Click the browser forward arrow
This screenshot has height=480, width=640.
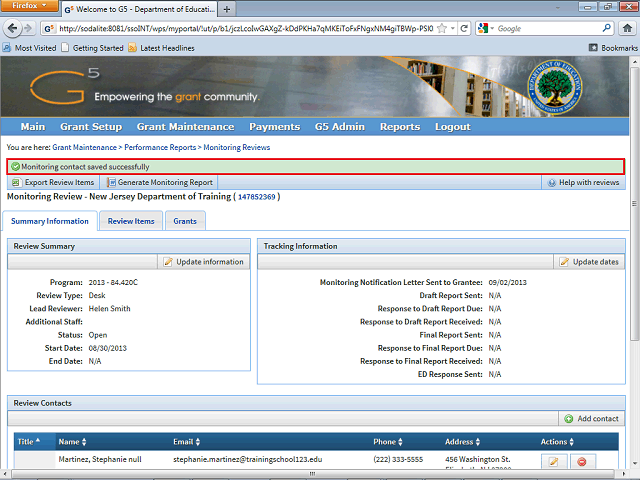point(28,28)
